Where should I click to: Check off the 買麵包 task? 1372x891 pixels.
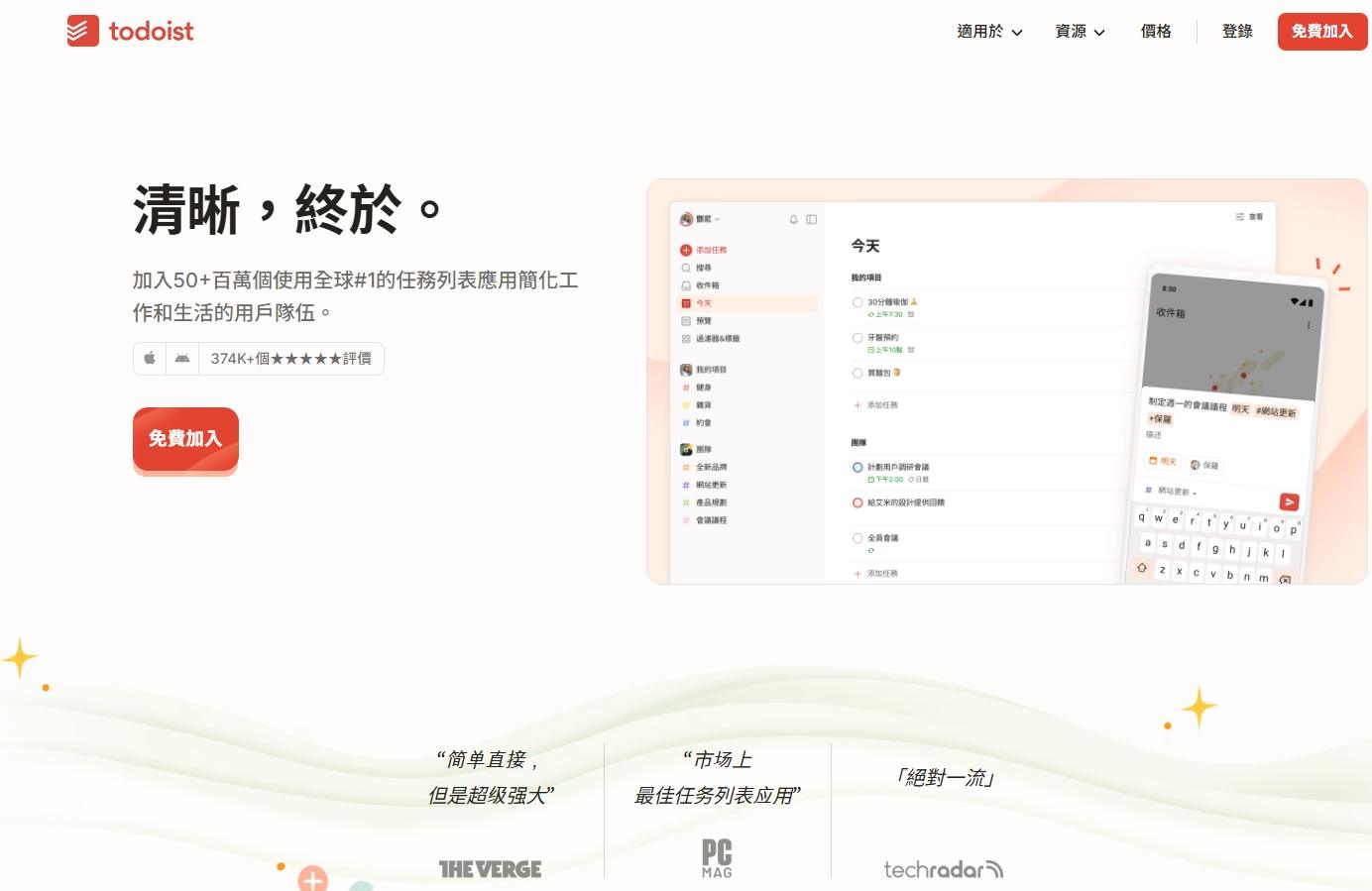pos(857,374)
